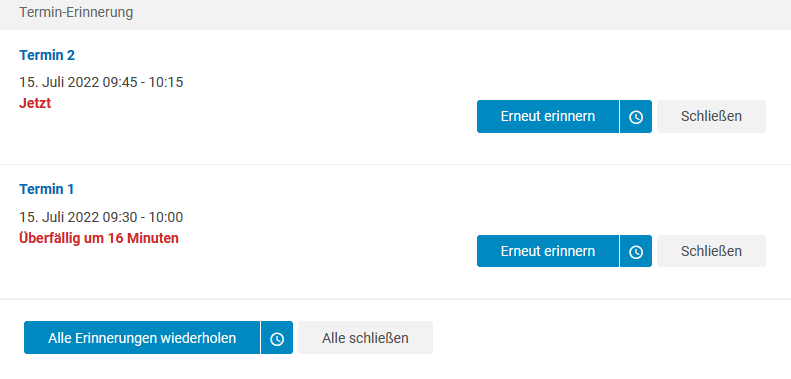The image size is (791, 379).
Task: Select the Termin 1 reminder row background
Action: pos(396,232)
